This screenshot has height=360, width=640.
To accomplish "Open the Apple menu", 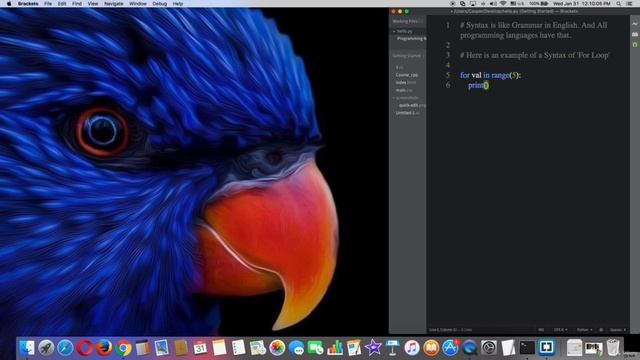I will (9, 4).
